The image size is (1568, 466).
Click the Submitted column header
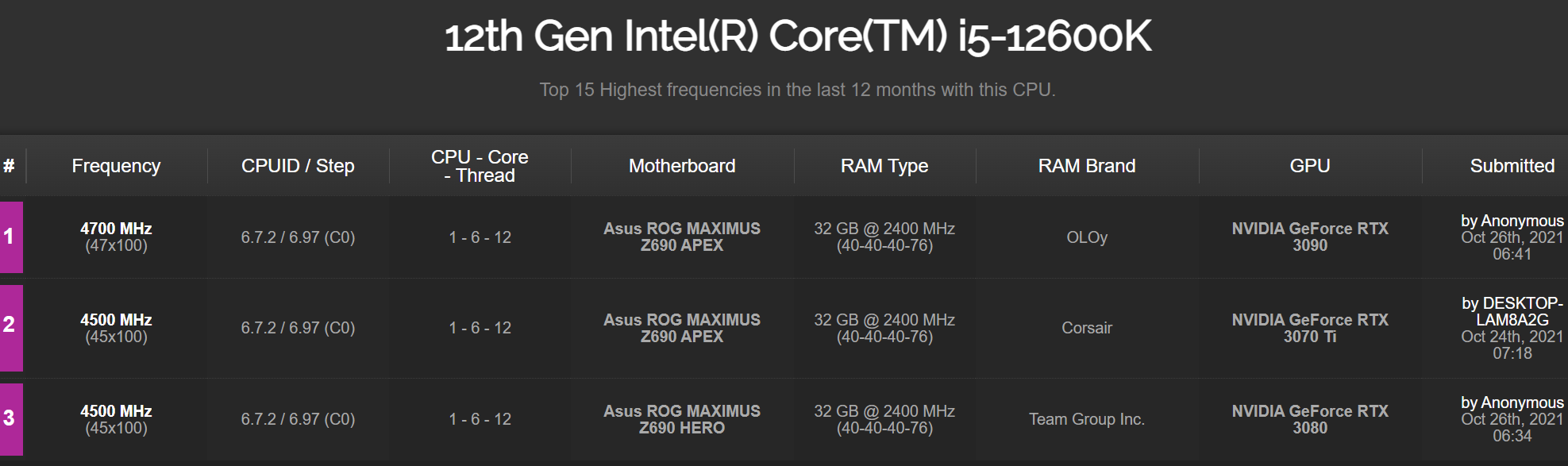1512,166
